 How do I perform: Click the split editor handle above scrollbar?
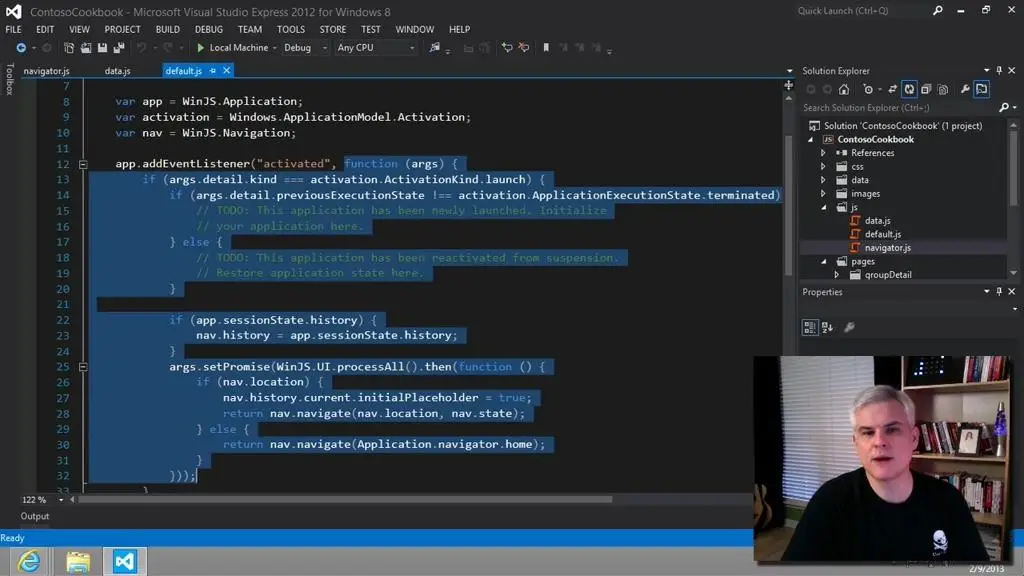[788, 86]
